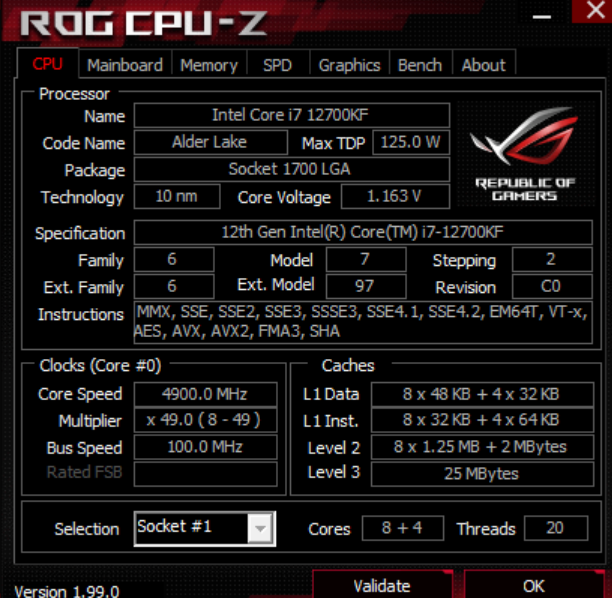Select the CPU tab

click(x=48, y=63)
